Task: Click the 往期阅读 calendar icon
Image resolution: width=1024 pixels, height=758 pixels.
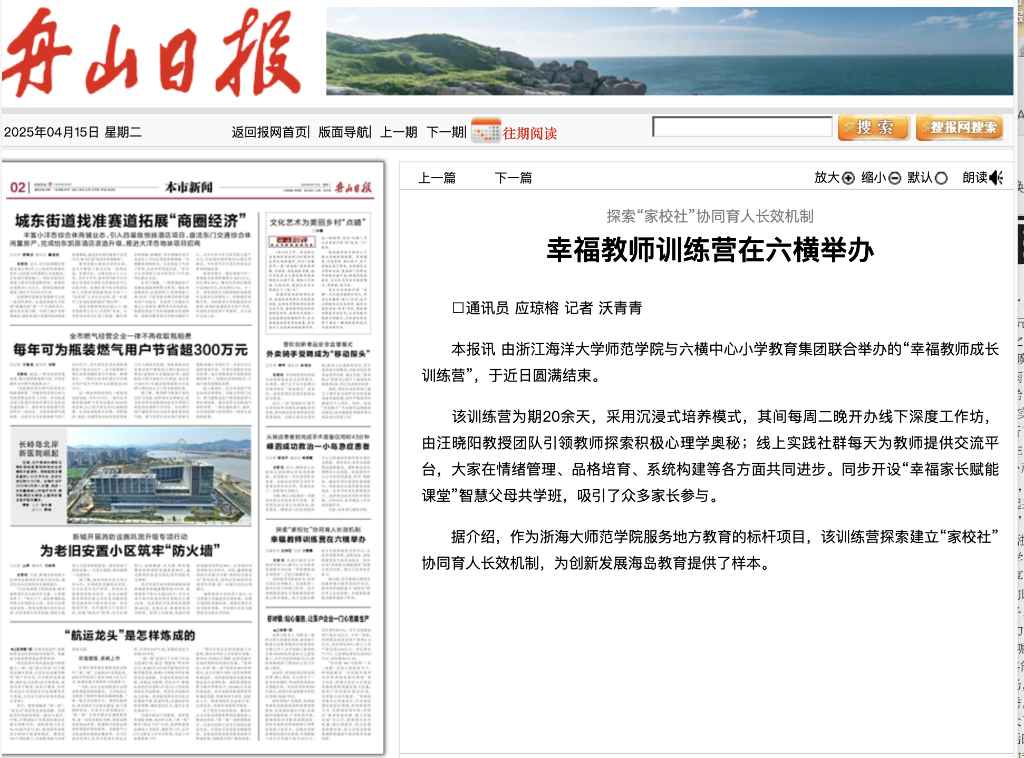Action: [x=486, y=130]
